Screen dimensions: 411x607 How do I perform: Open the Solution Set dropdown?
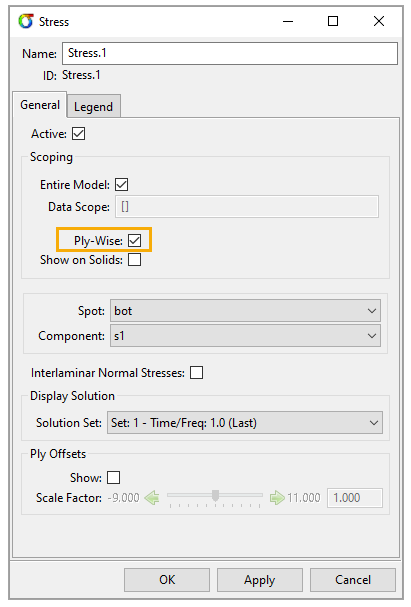pyautogui.click(x=245, y=422)
